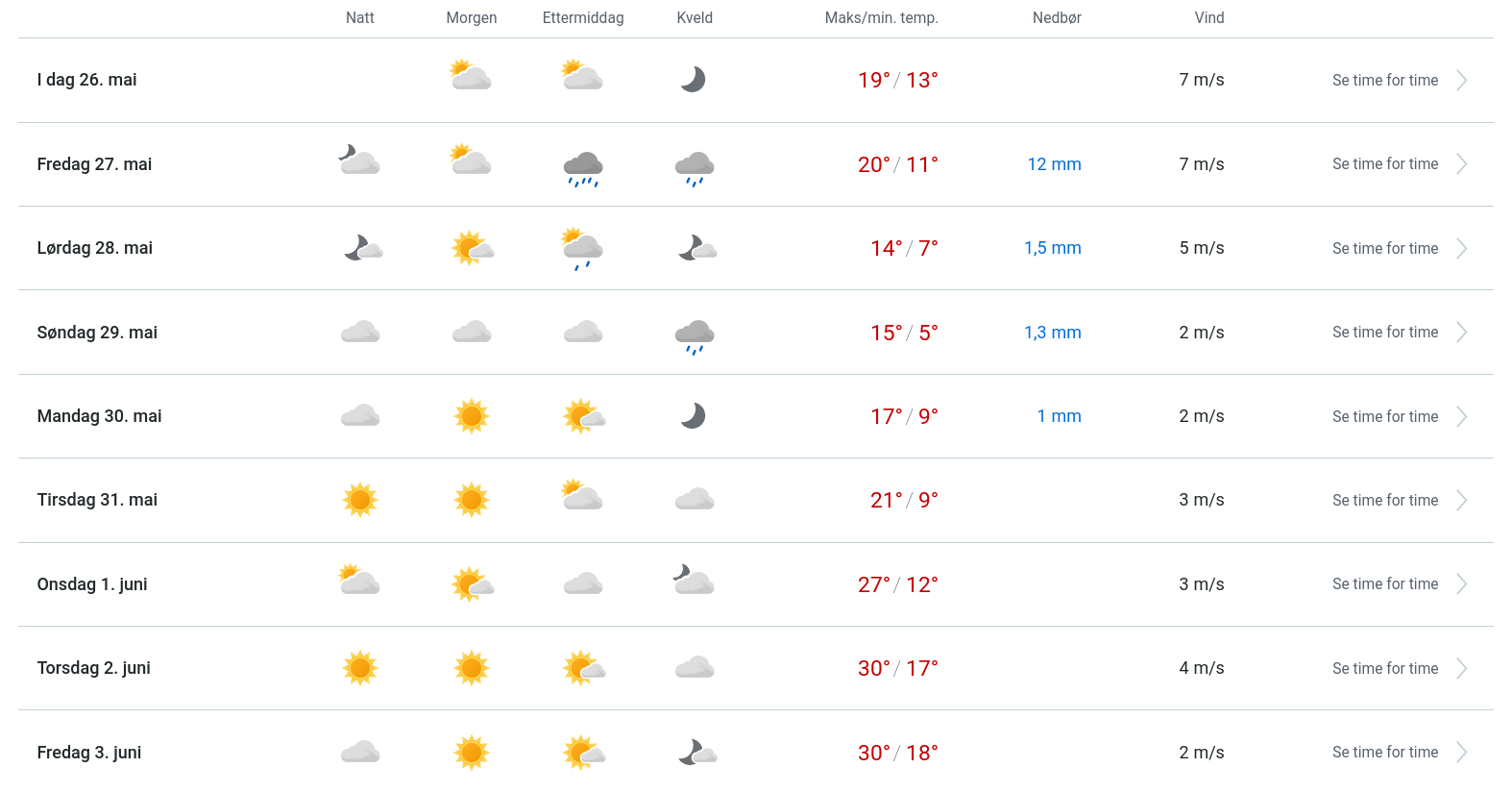Click the Torsdag 2. juni day label
The width and height of the screenshot is (1512, 793).
pyautogui.click(x=93, y=668)
